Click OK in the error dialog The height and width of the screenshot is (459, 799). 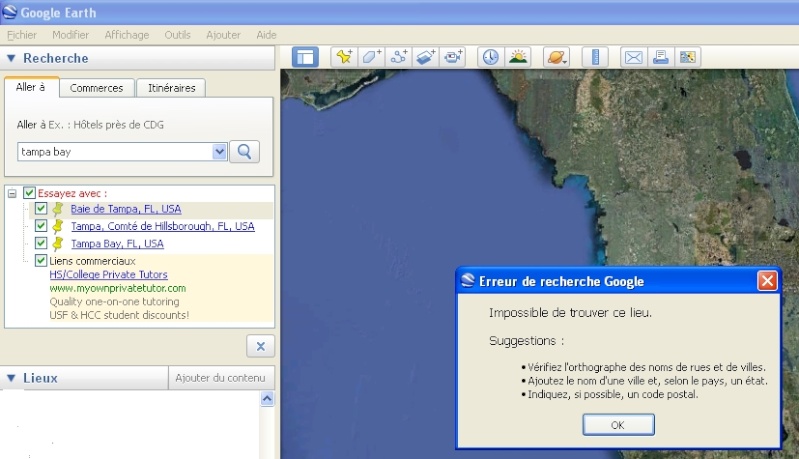click(618, 425)
